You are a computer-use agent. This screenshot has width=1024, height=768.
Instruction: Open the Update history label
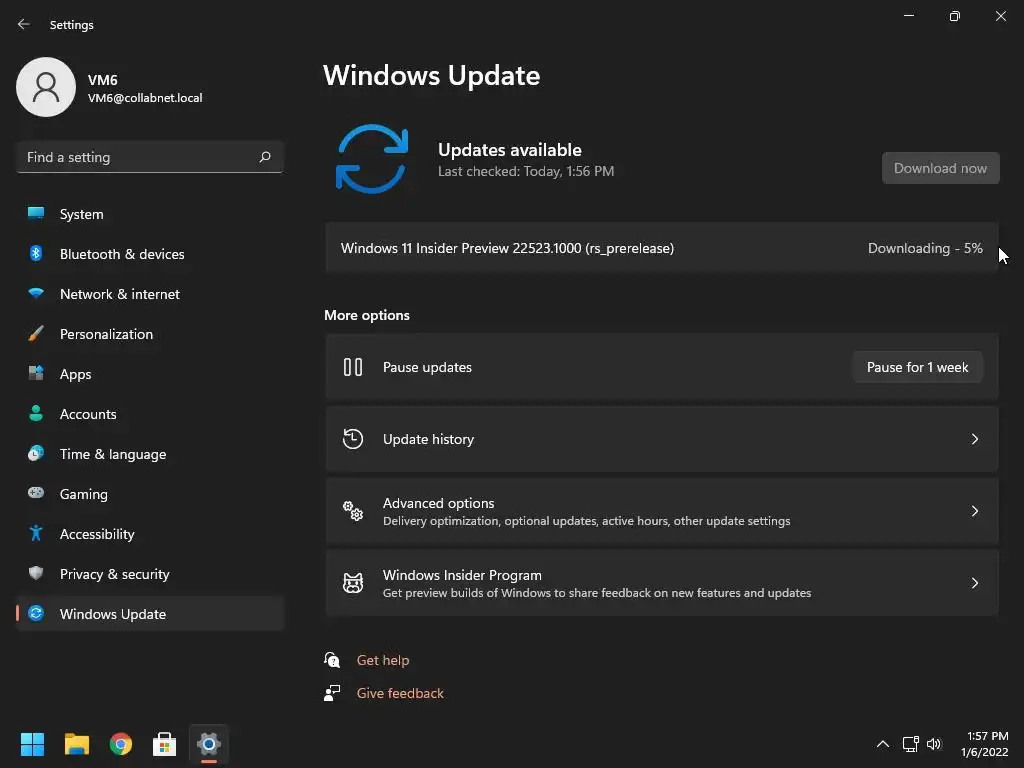(428, 439)
